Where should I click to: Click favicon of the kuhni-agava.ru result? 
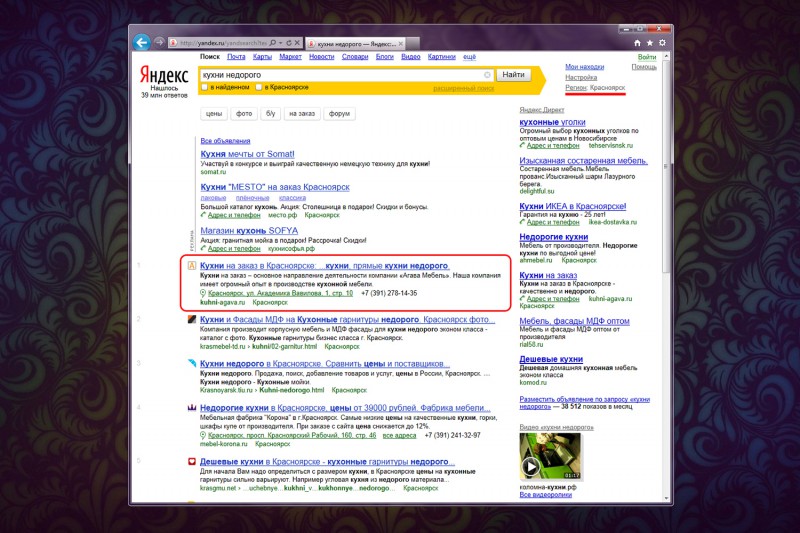(192, 265)
